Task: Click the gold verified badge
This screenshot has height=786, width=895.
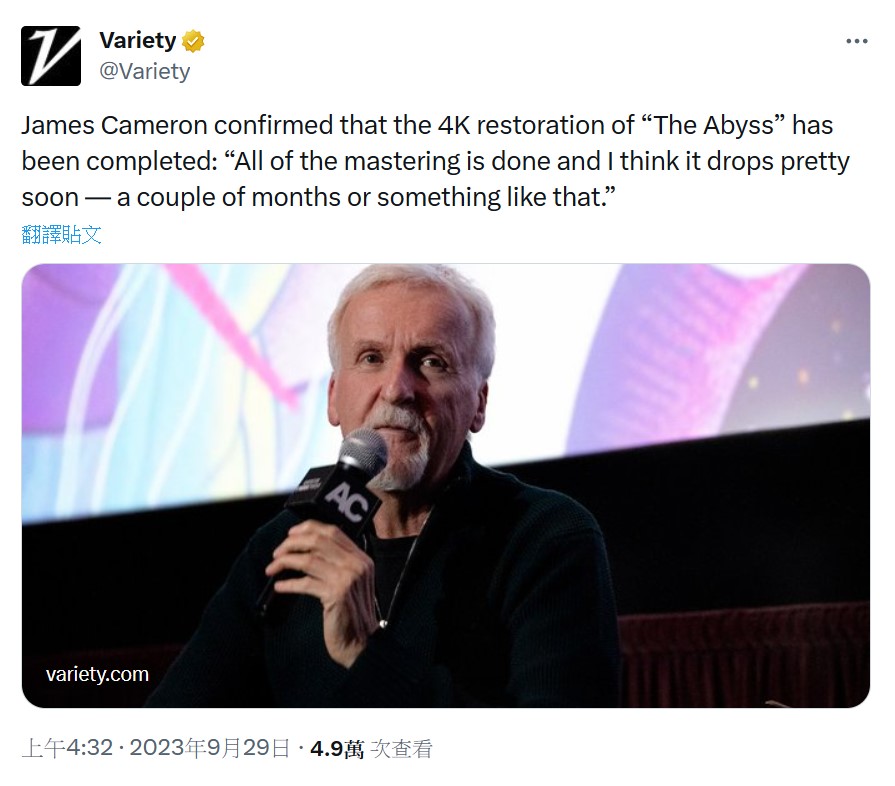Action: (194, 42)
